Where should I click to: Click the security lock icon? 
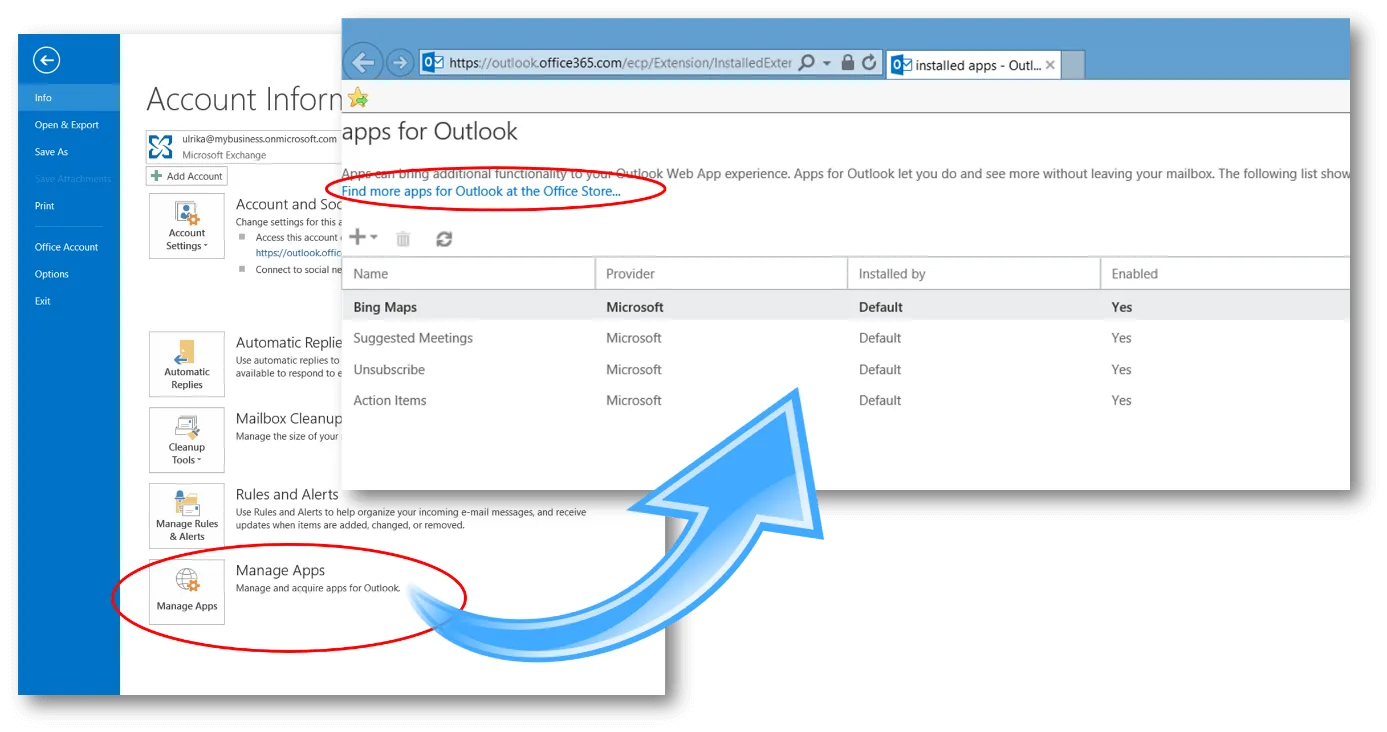coord(848,63)
